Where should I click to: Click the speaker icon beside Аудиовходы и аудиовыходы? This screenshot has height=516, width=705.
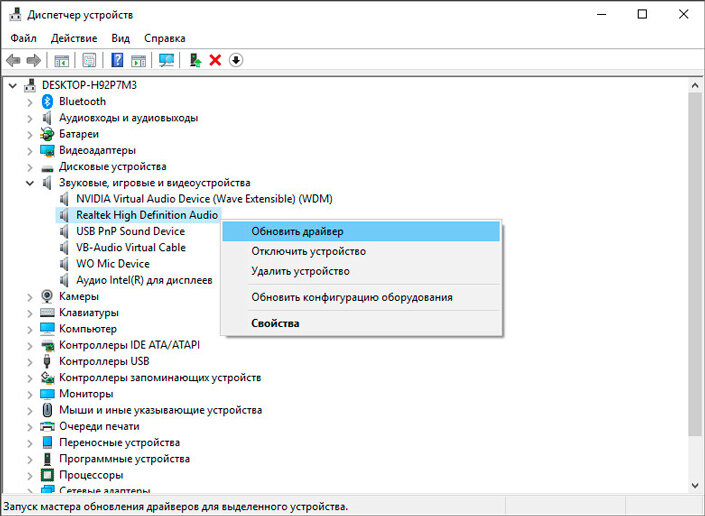(47, 118)
